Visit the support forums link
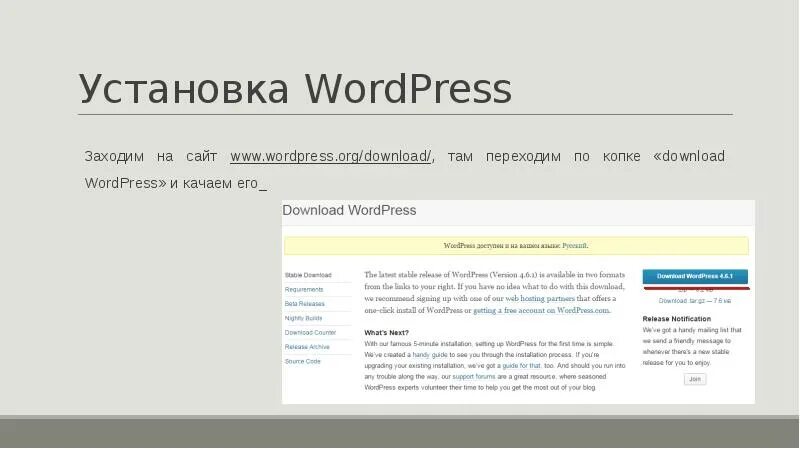This screenshot has width=800, height=449. pos(474,377)
